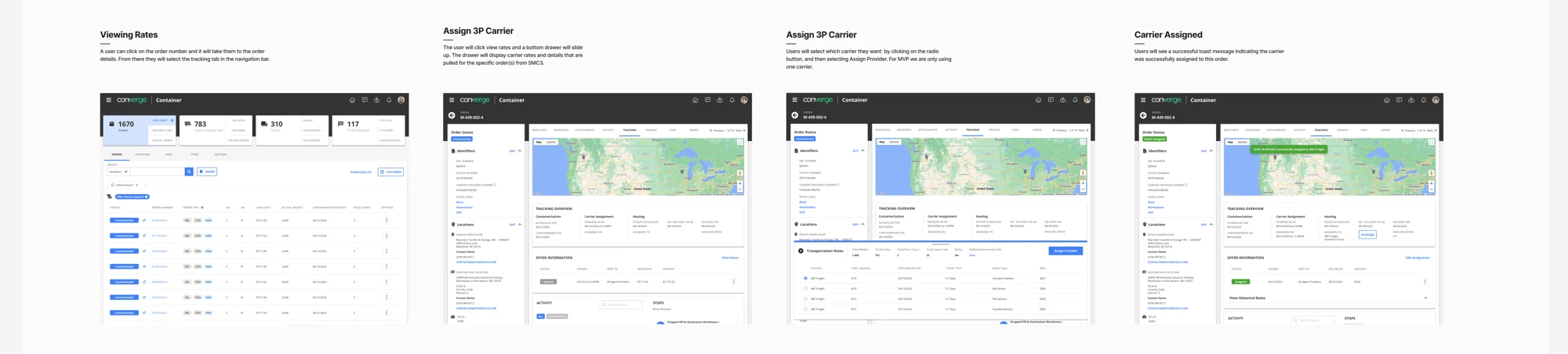Collapse Locations section in Transportation Rates mockup
The width and height of the screenshot is (1568, 354).
pyautogui.click(x=863, y=224)
